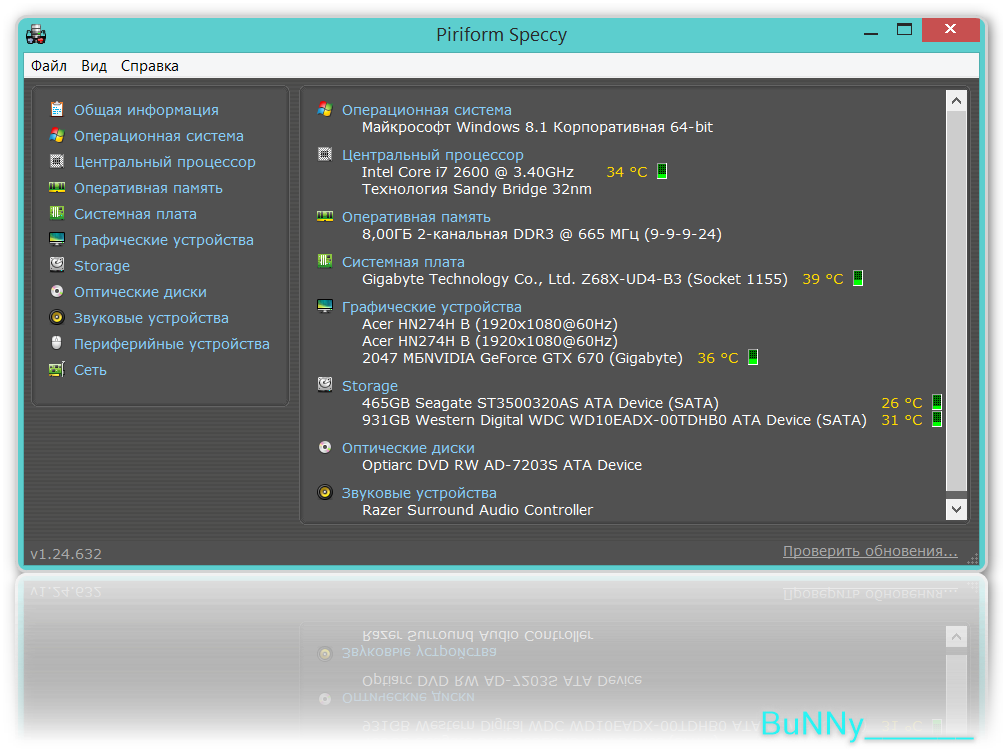The height and width of the screenshot is (755, 1003).
Task: Open the Файл menu
Action: [x=49, y=66]
